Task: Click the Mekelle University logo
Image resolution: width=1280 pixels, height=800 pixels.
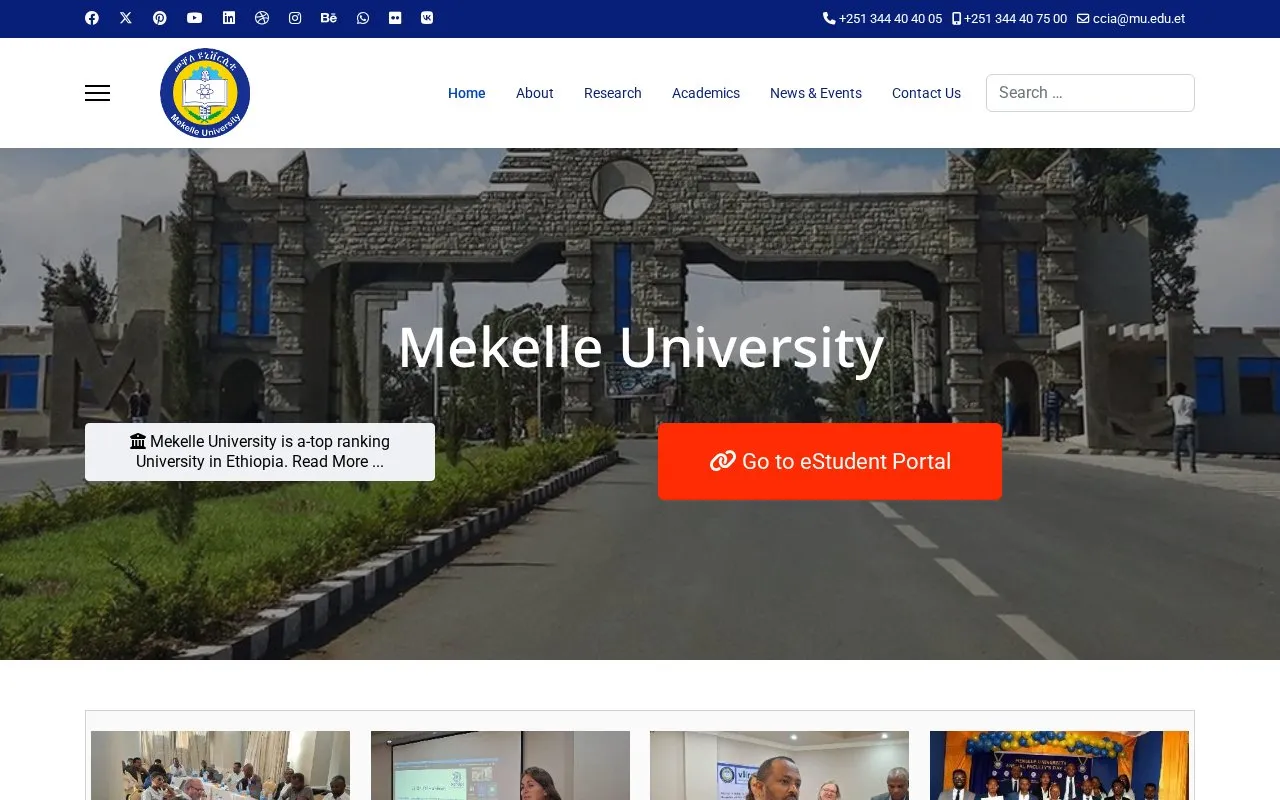Action: point(205,93)
